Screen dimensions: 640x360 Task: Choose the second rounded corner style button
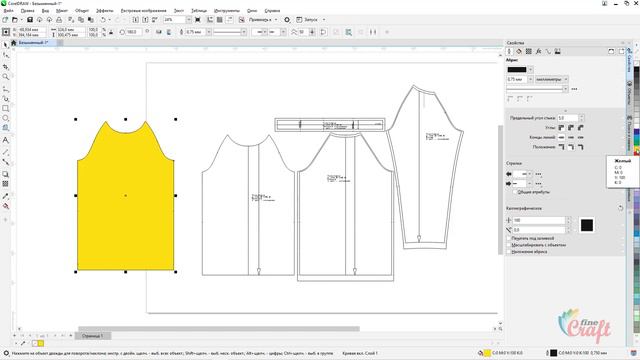point(571,128)
